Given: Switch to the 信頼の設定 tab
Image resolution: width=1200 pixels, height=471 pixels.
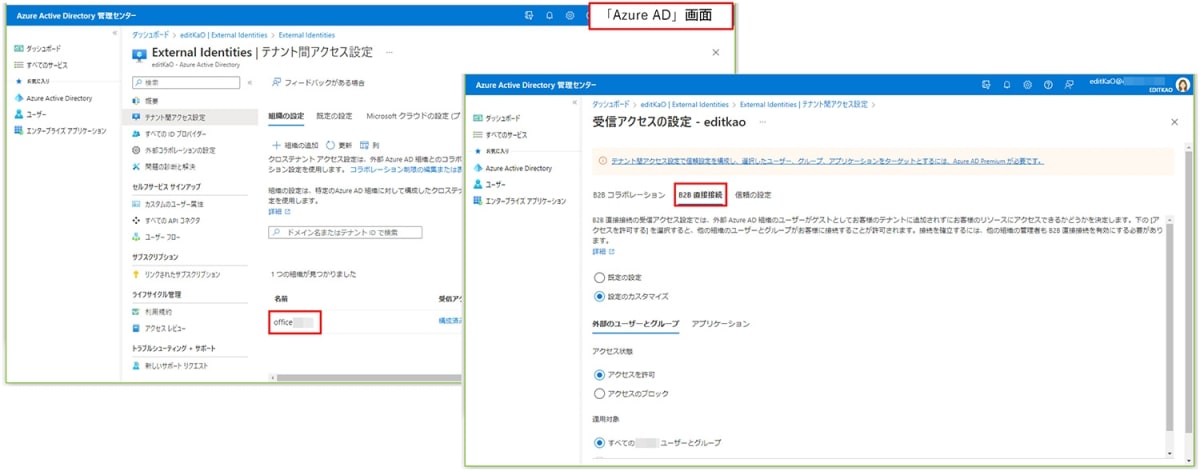Looking at the screenshot, I should pyautogui.click(x=753, y=194).
